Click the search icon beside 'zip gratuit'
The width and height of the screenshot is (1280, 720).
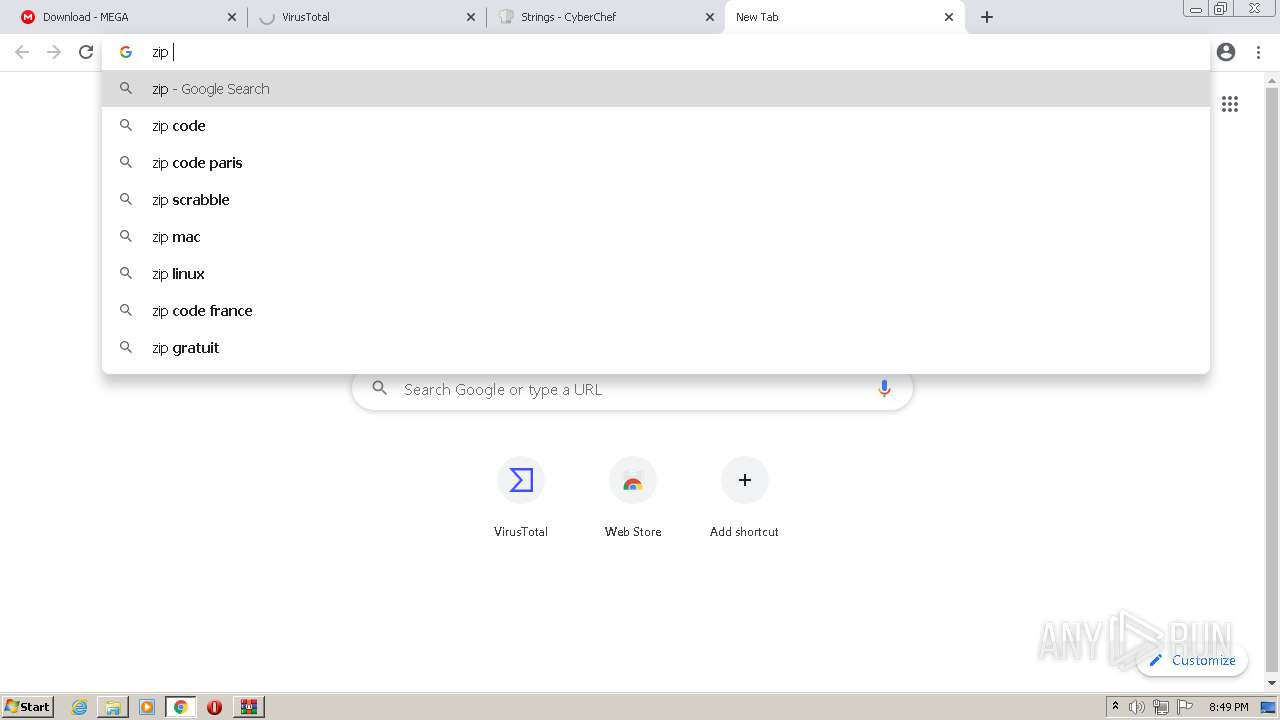[126, 347]
